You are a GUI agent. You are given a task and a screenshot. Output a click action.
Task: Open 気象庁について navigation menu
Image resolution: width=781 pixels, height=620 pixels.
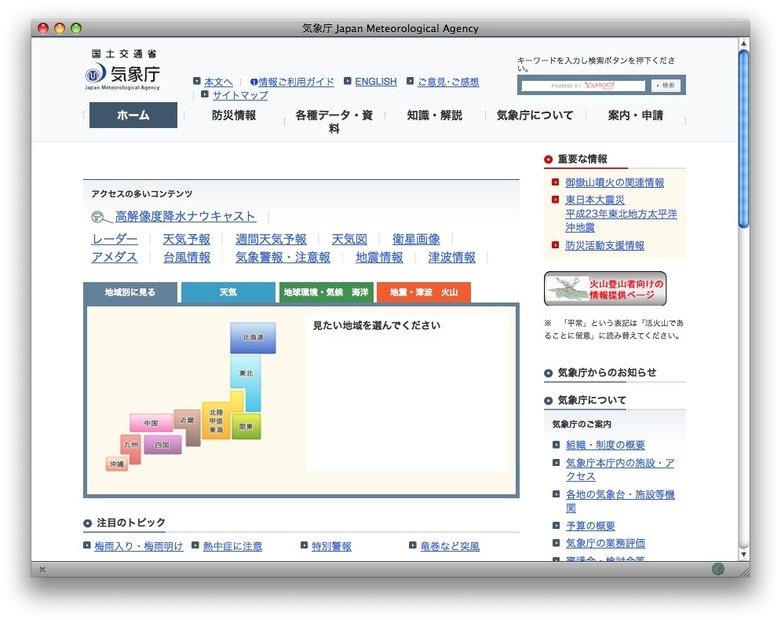tap(535, 115)
